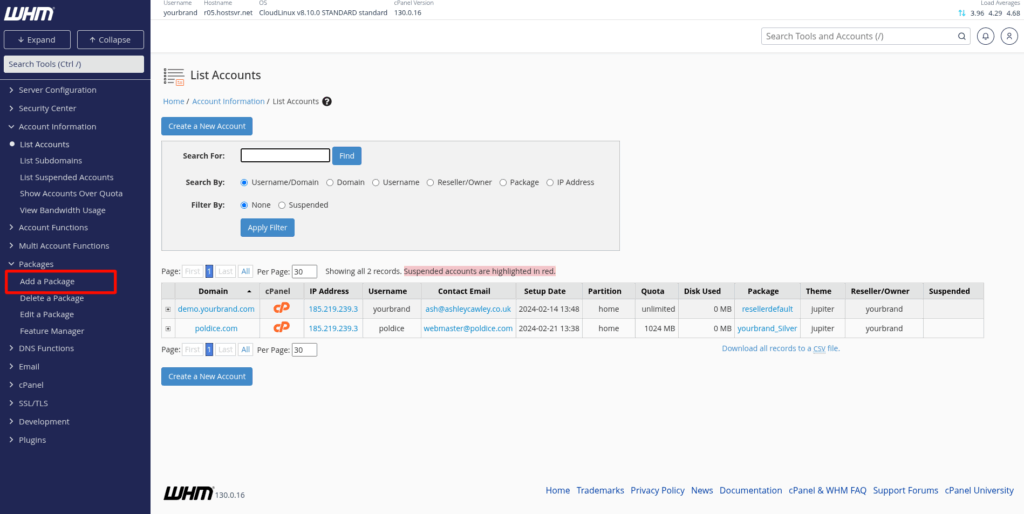Choose the Suspended filter radio button

(x=282, y=205)
